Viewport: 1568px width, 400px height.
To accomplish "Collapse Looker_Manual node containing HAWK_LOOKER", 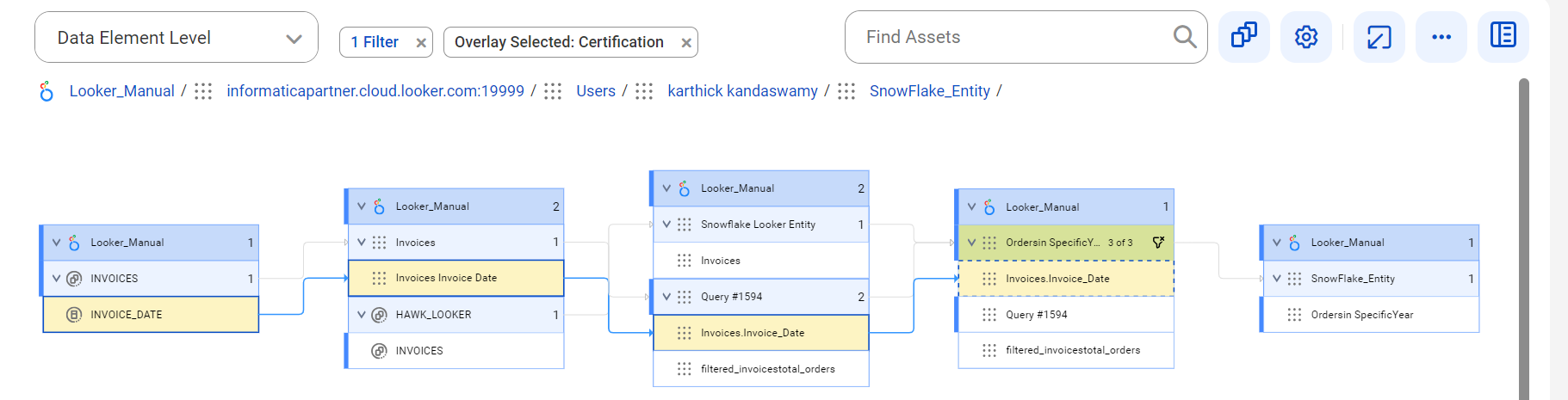I will 362,206.
